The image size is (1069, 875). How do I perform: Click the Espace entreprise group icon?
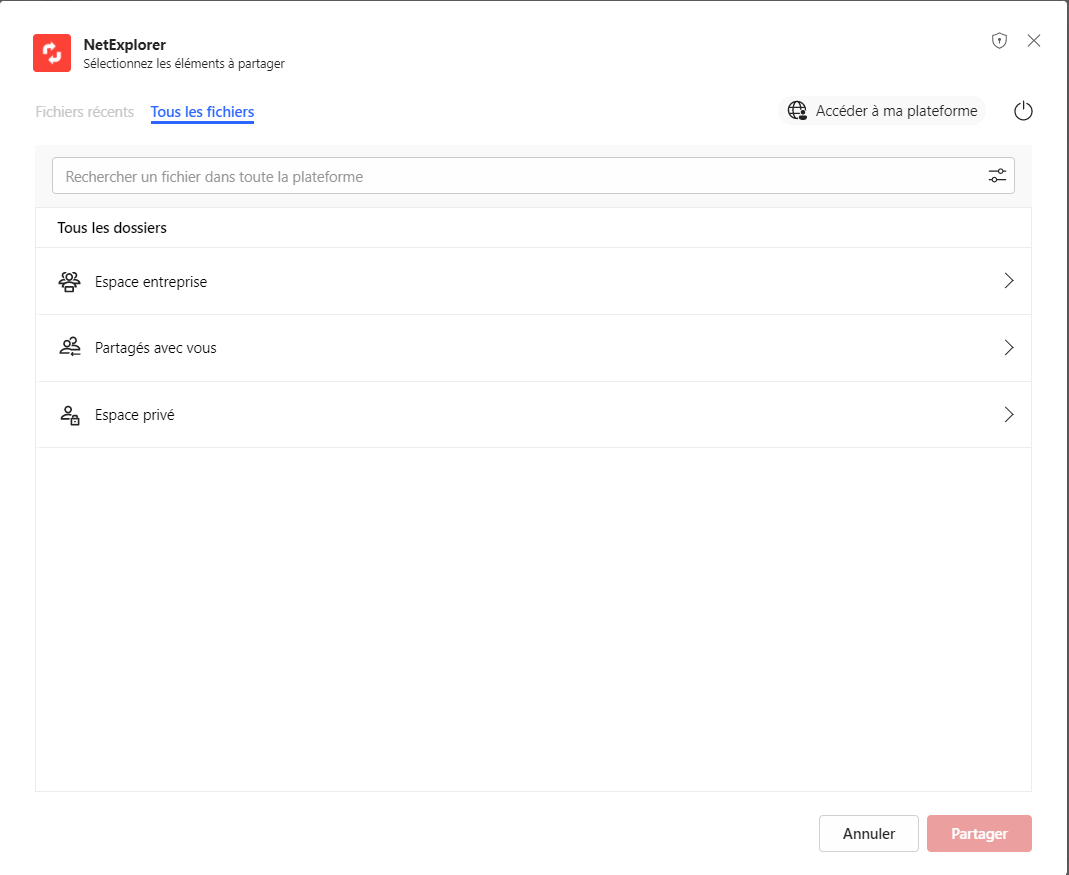tap(69, 282)
